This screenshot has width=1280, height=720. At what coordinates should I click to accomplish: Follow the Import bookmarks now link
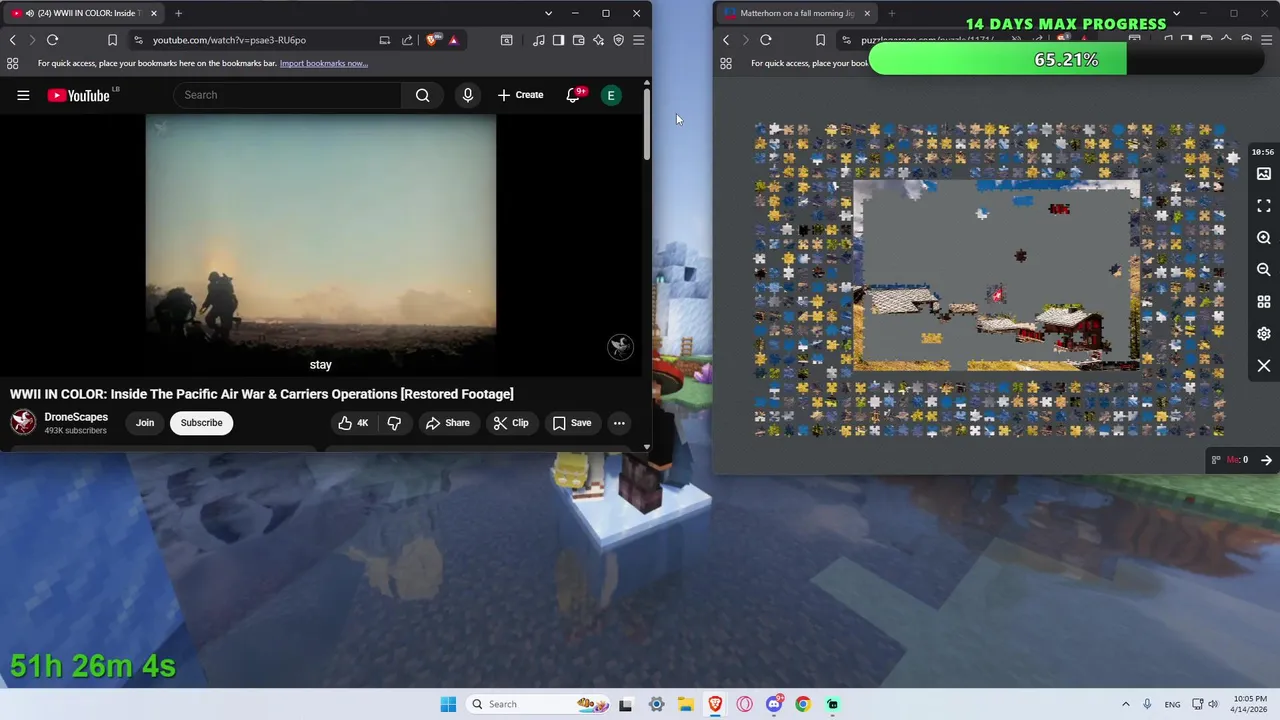pos(323,63)
